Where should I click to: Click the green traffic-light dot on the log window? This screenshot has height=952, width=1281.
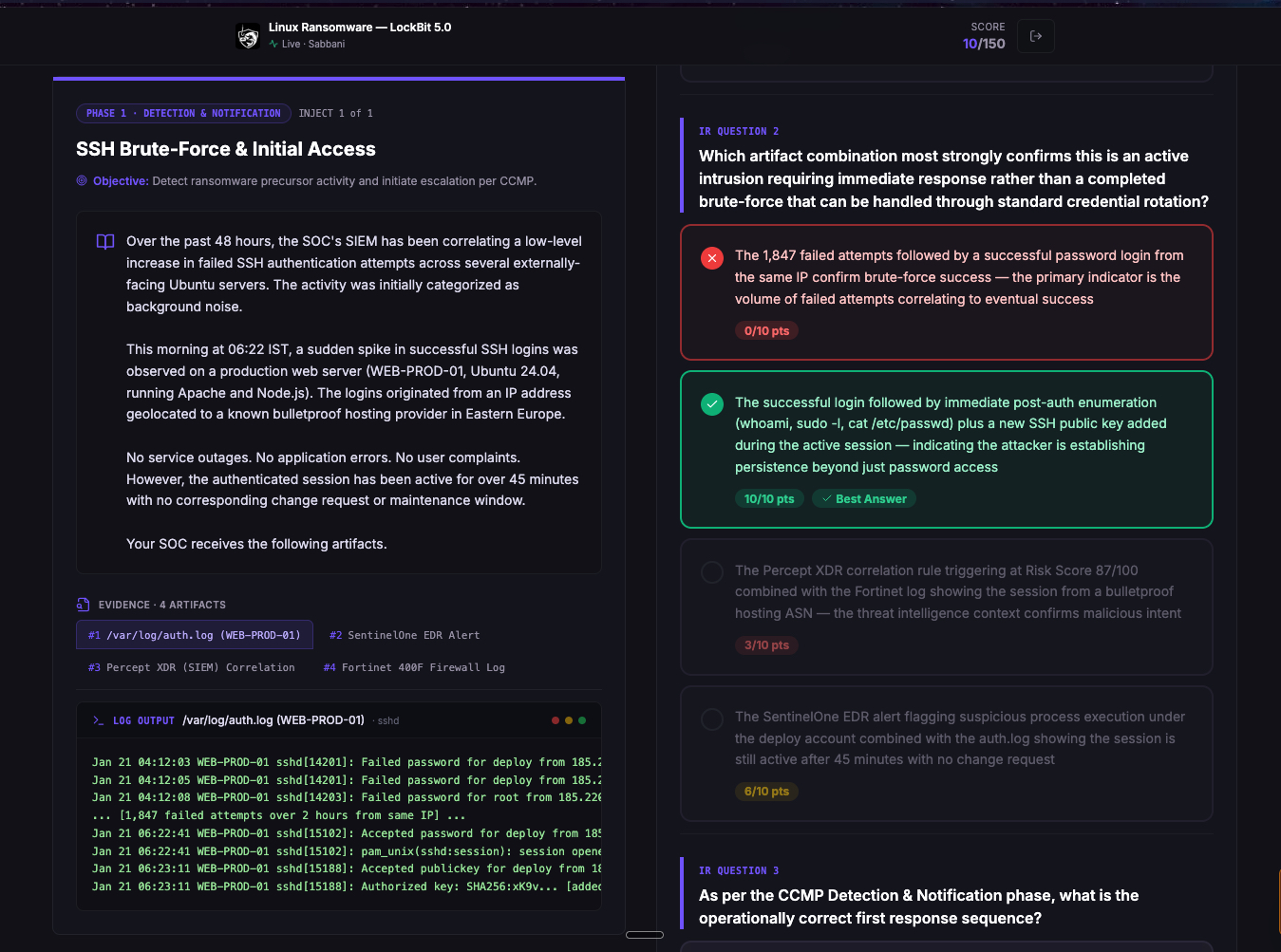pyautogui.click(x=582, y=719)
